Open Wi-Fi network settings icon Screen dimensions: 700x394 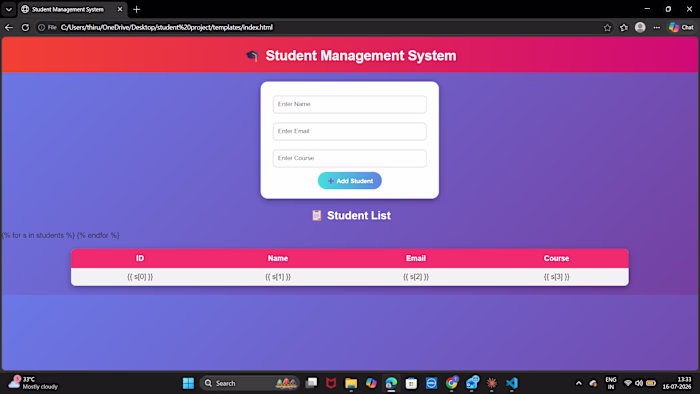tap(628, 383)
